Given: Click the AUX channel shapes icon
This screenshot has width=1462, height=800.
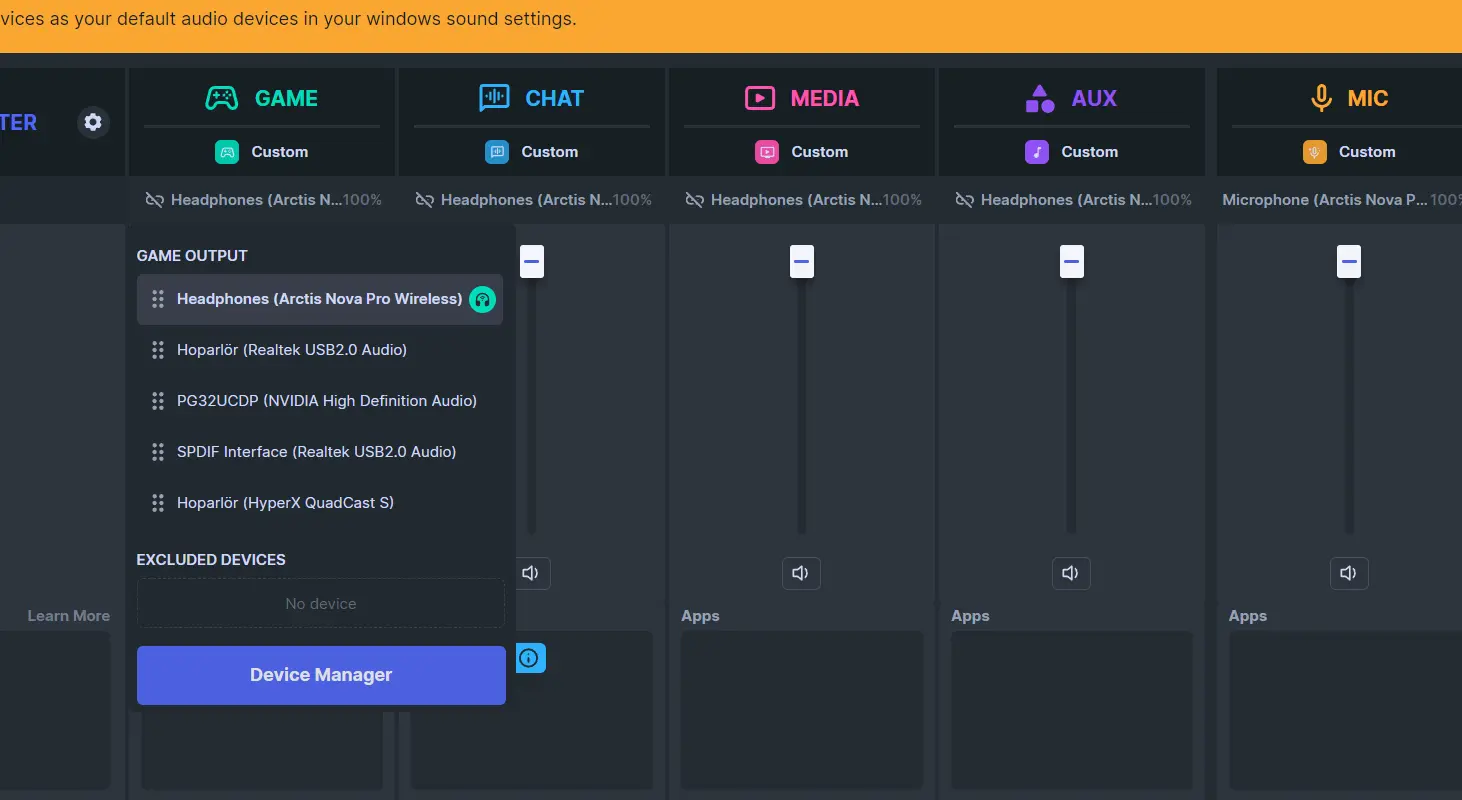Looking at the screenshot, I should tap(1040, 98).
